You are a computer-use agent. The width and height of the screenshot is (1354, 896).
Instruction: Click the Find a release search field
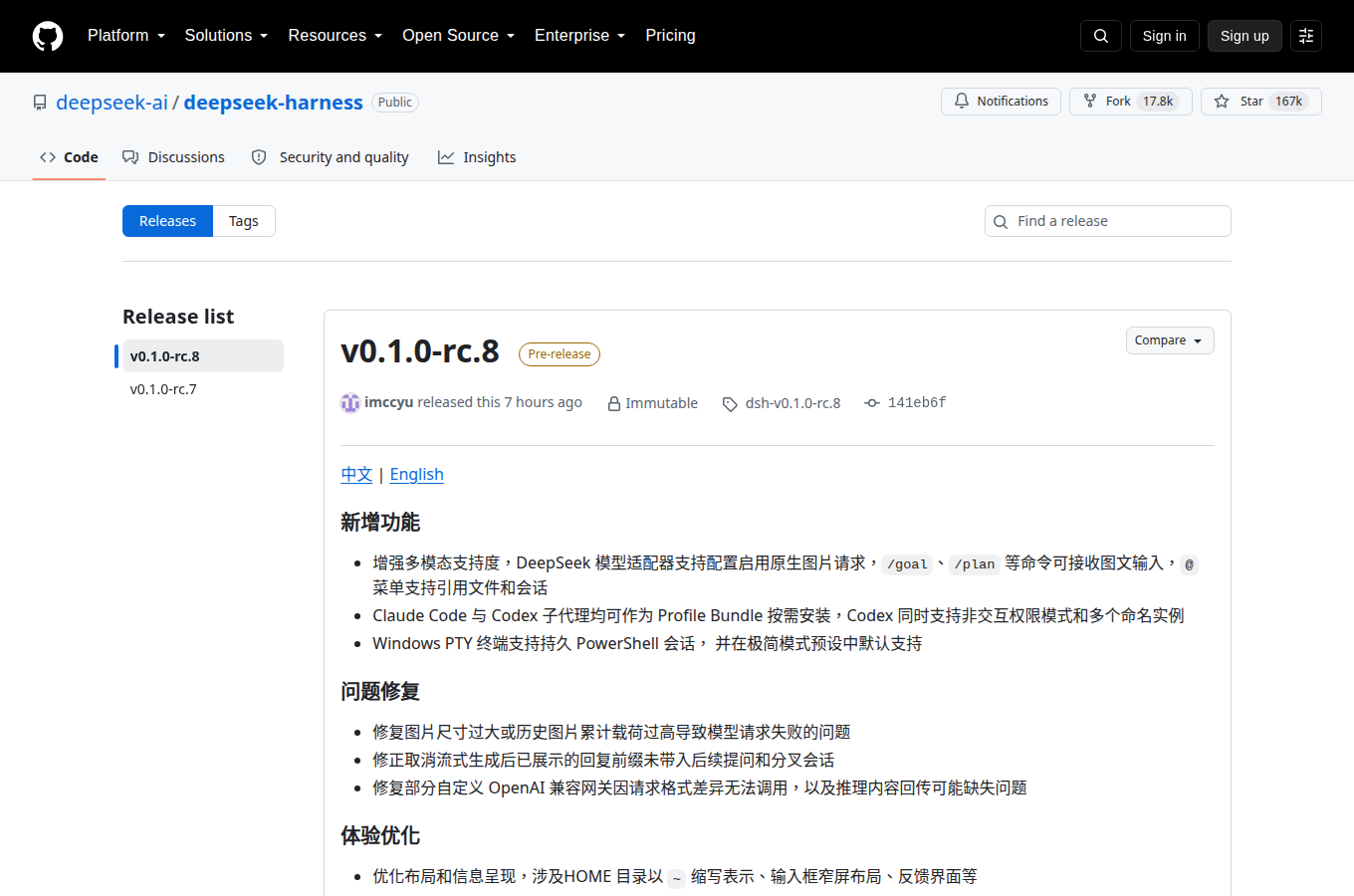pyautogui.click(x=1108, y=221)
